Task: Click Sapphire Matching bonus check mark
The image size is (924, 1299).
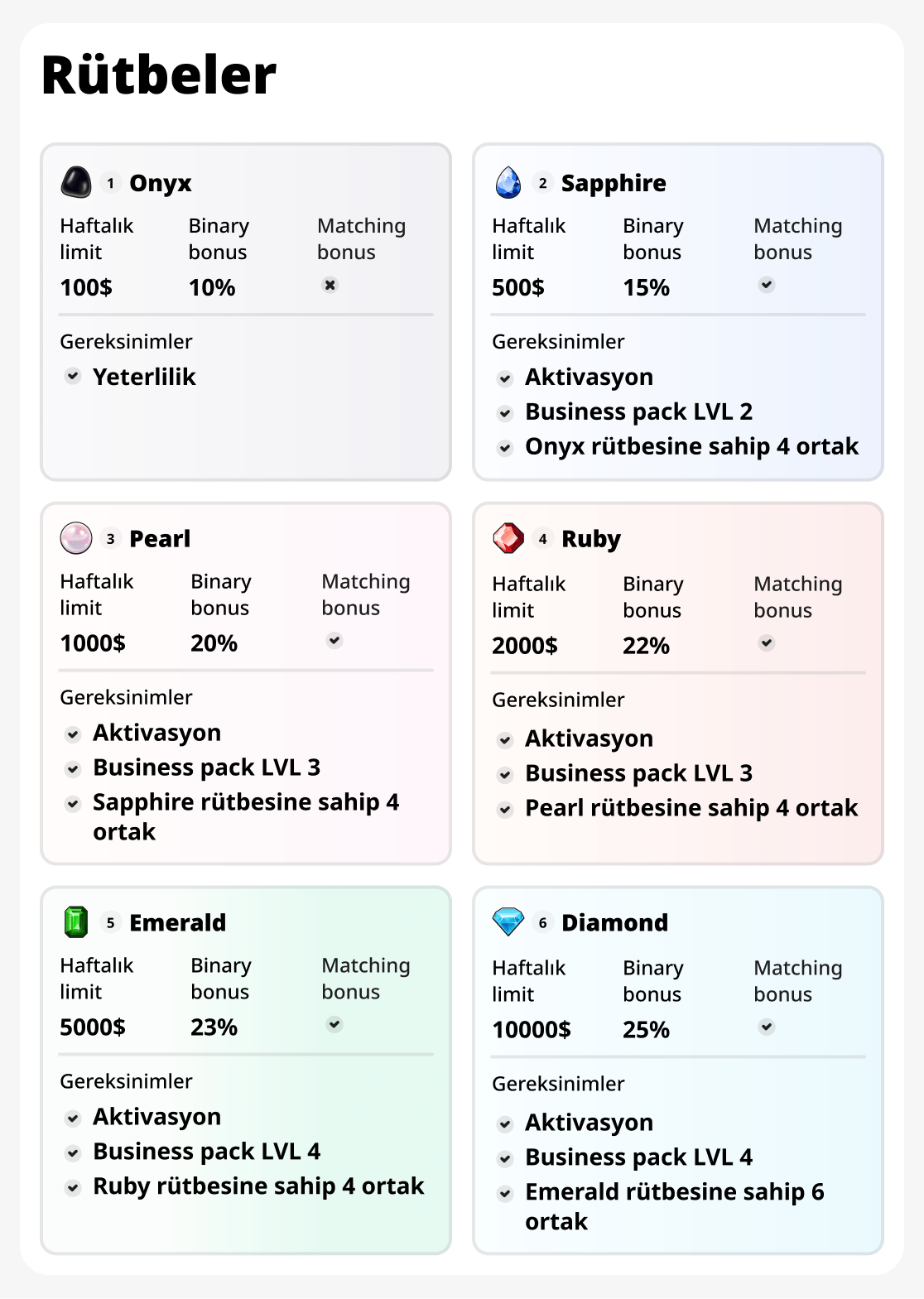Action: click(767, 285)
